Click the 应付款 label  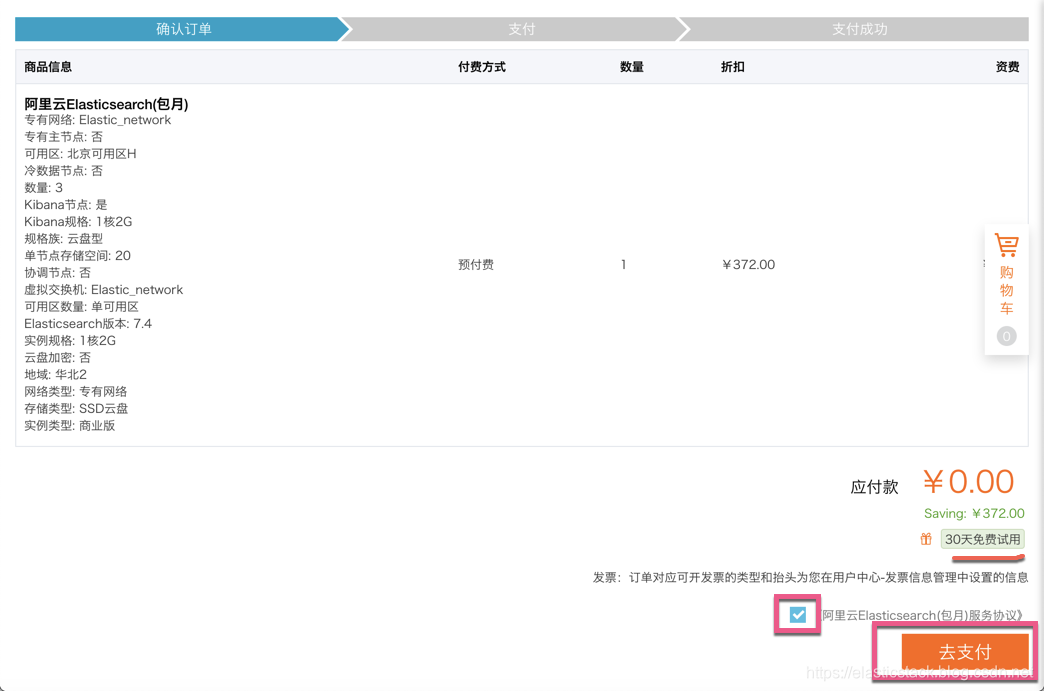[874, 487]
